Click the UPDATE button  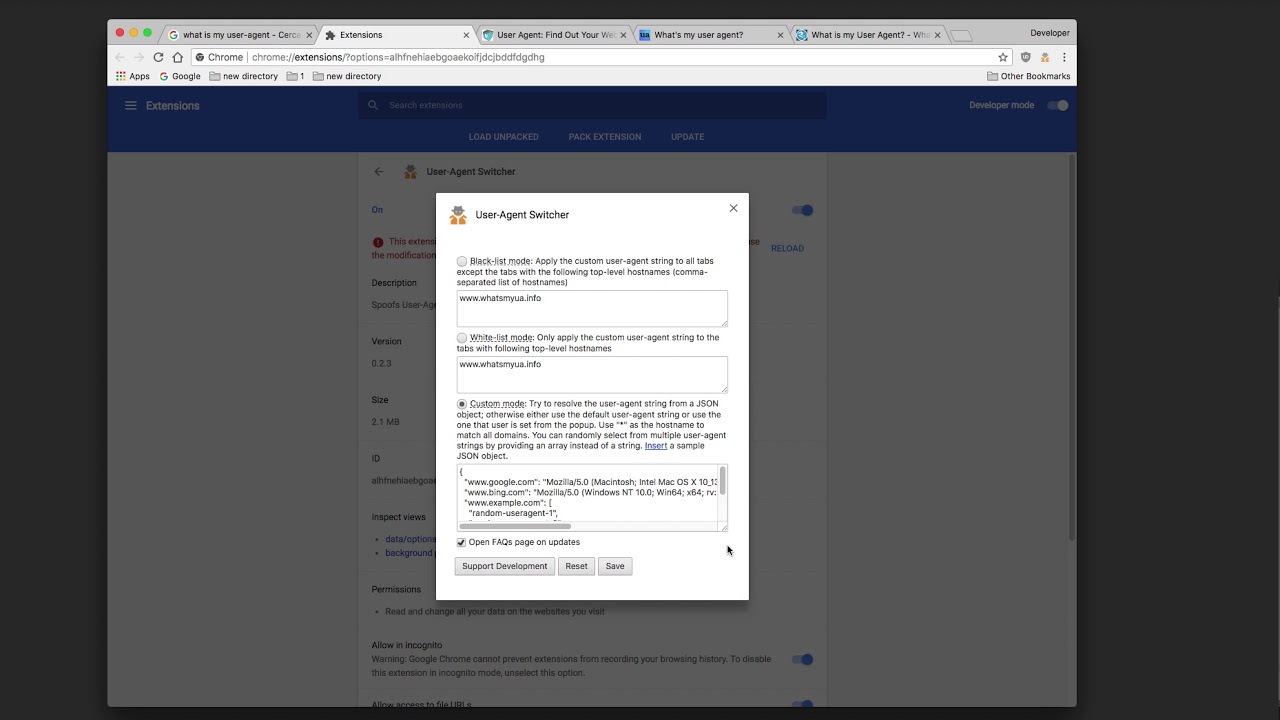[x=687, y=137]
